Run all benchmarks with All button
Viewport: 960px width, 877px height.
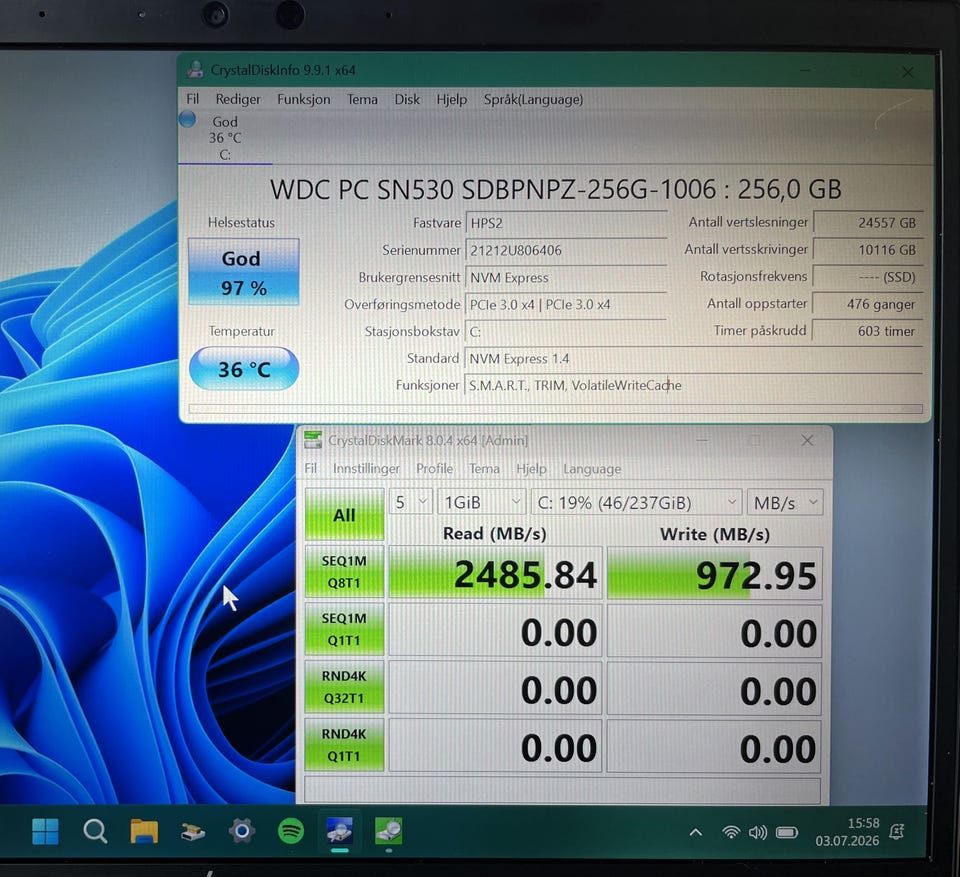click(x=345, y=514)
